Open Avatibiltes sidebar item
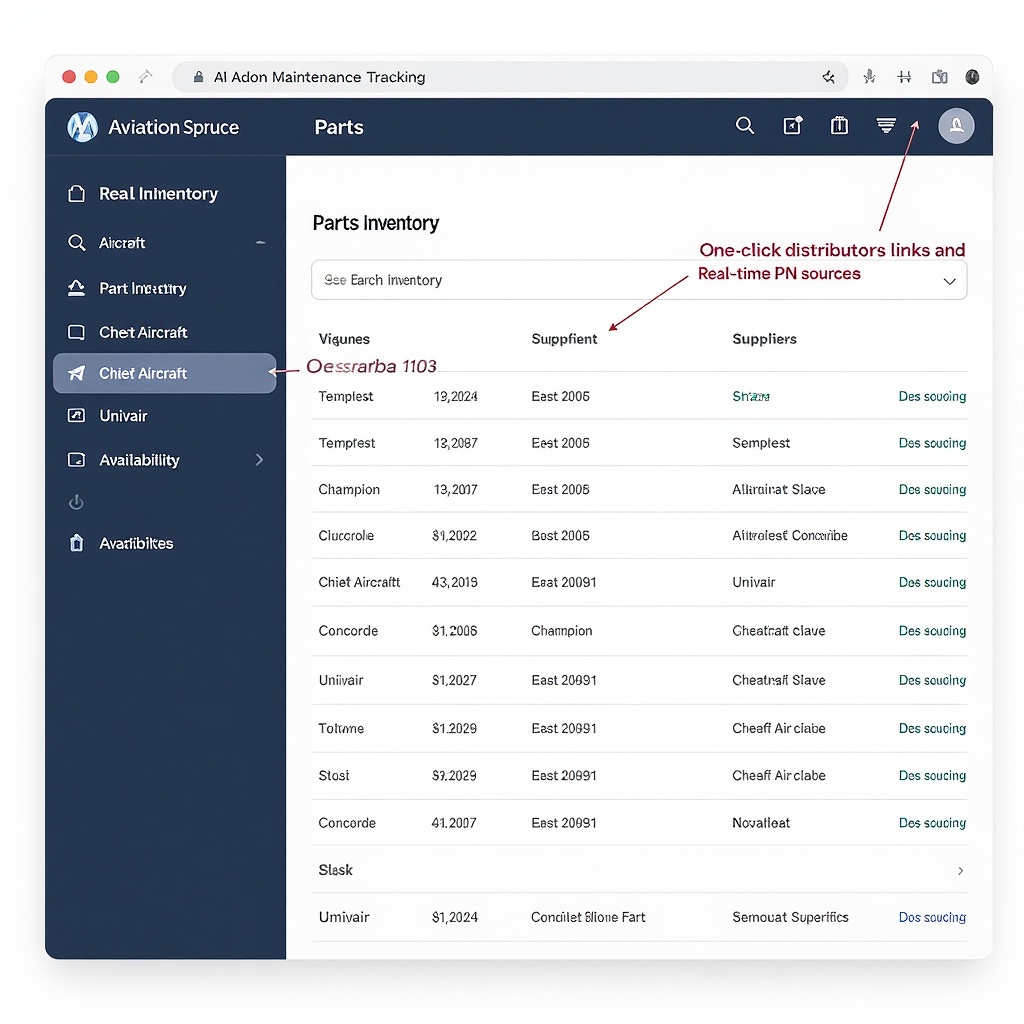 [136, 543]
